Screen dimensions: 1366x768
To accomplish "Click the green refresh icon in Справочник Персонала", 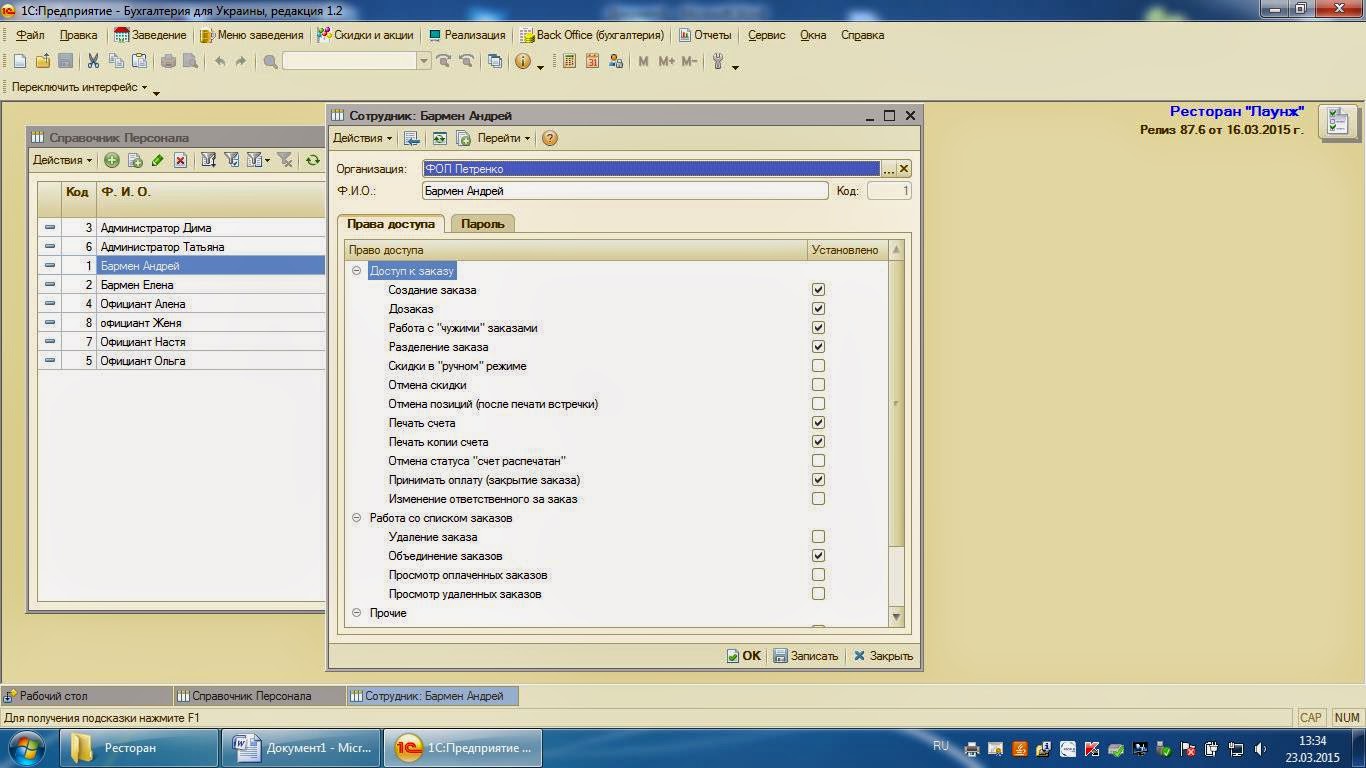I will (x=313, y=160).
